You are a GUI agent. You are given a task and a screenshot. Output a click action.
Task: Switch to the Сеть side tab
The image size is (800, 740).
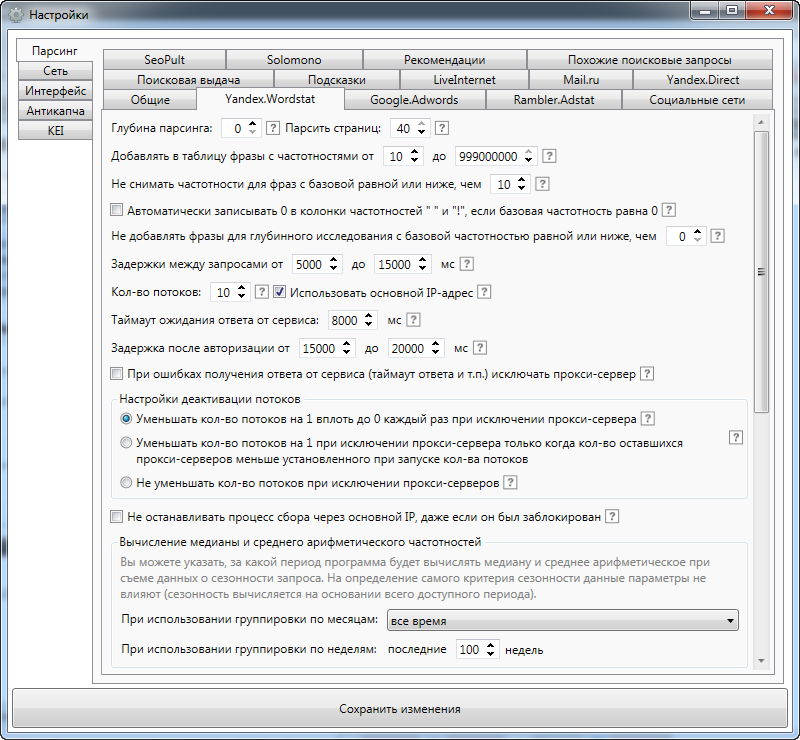point(55,71)
